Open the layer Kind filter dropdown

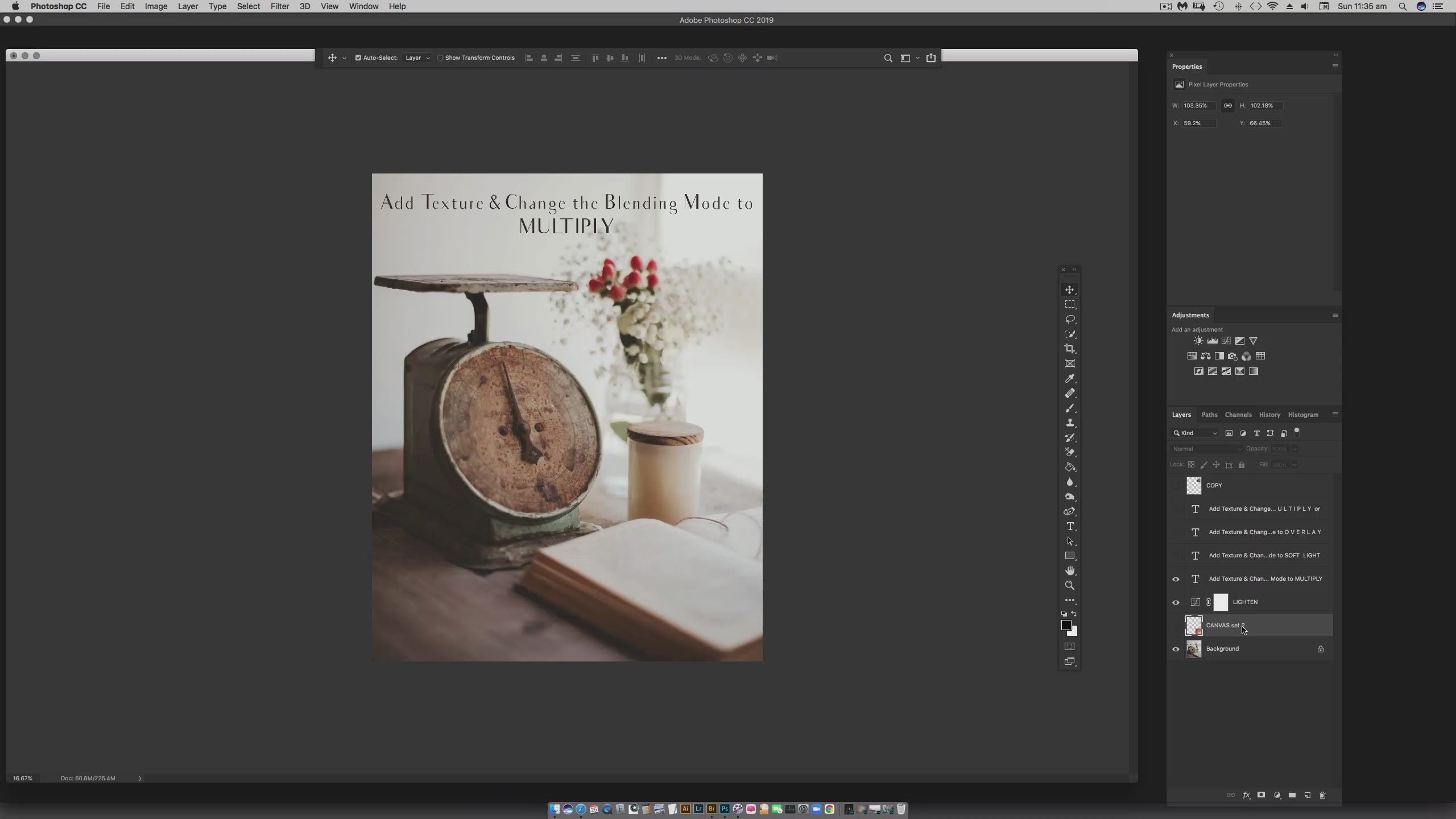coord(1195,433)
